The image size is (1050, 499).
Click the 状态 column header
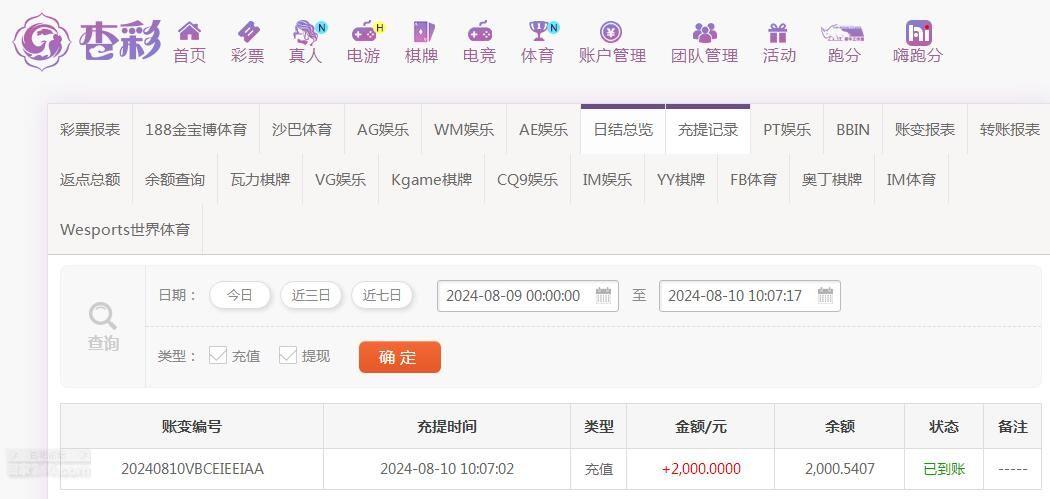pos(944,427)
